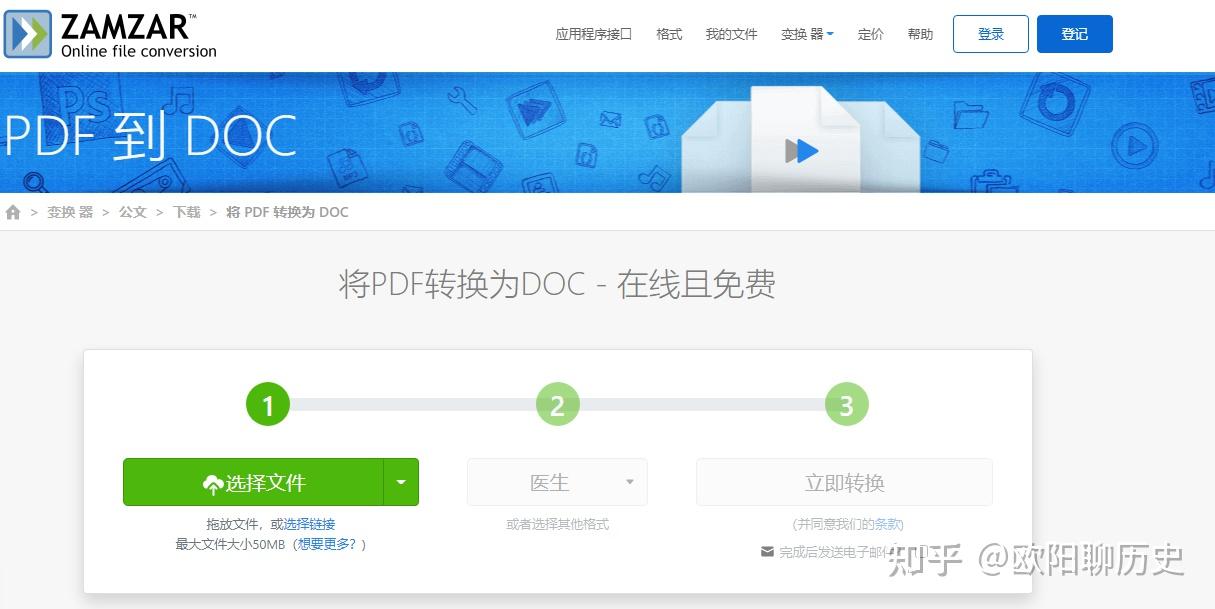
Task: Open the 格式 nav item
Action: 669,34
